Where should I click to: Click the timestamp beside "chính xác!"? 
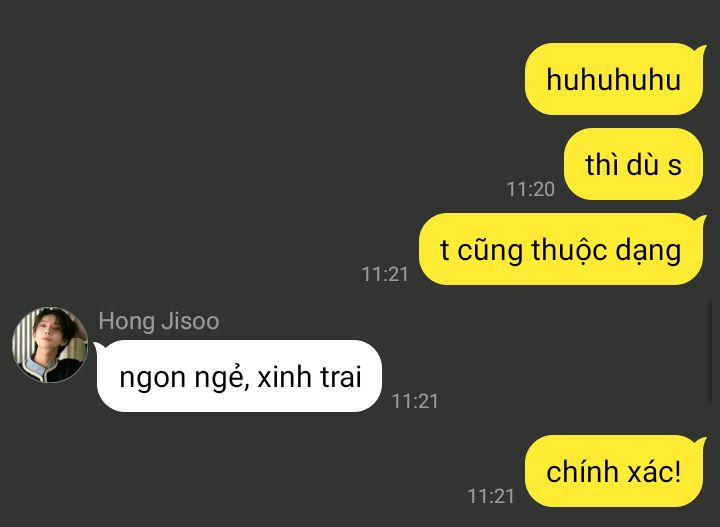tap(490, 496)
